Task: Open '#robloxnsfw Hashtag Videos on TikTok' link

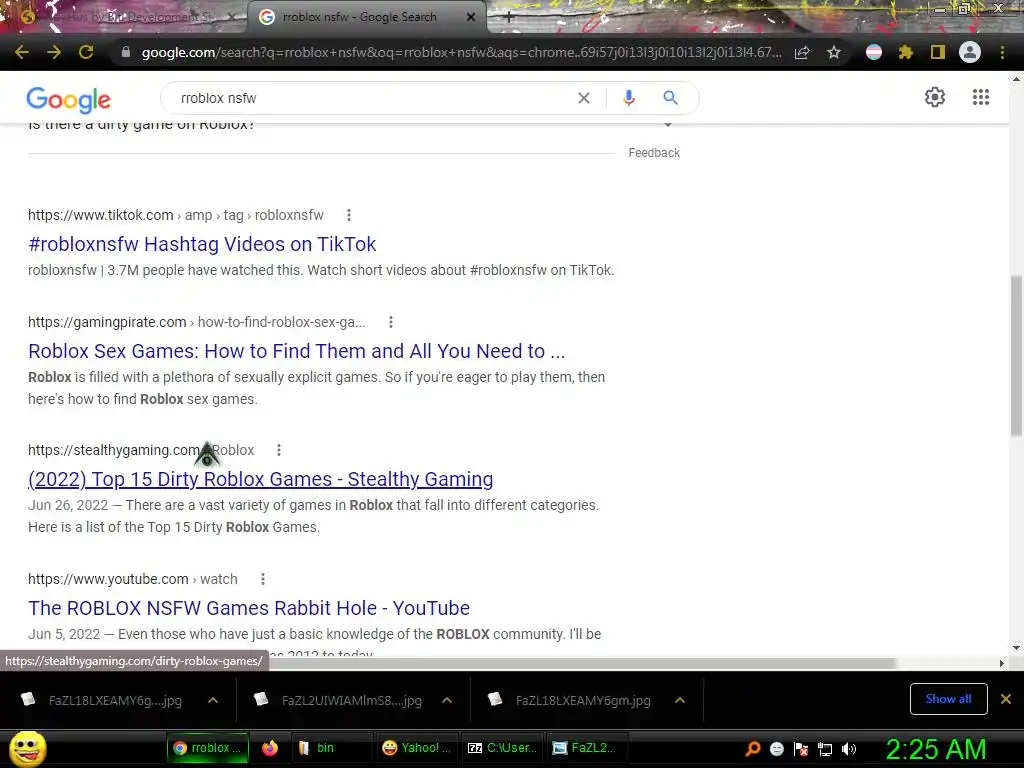Action: (x=202, y=244)
